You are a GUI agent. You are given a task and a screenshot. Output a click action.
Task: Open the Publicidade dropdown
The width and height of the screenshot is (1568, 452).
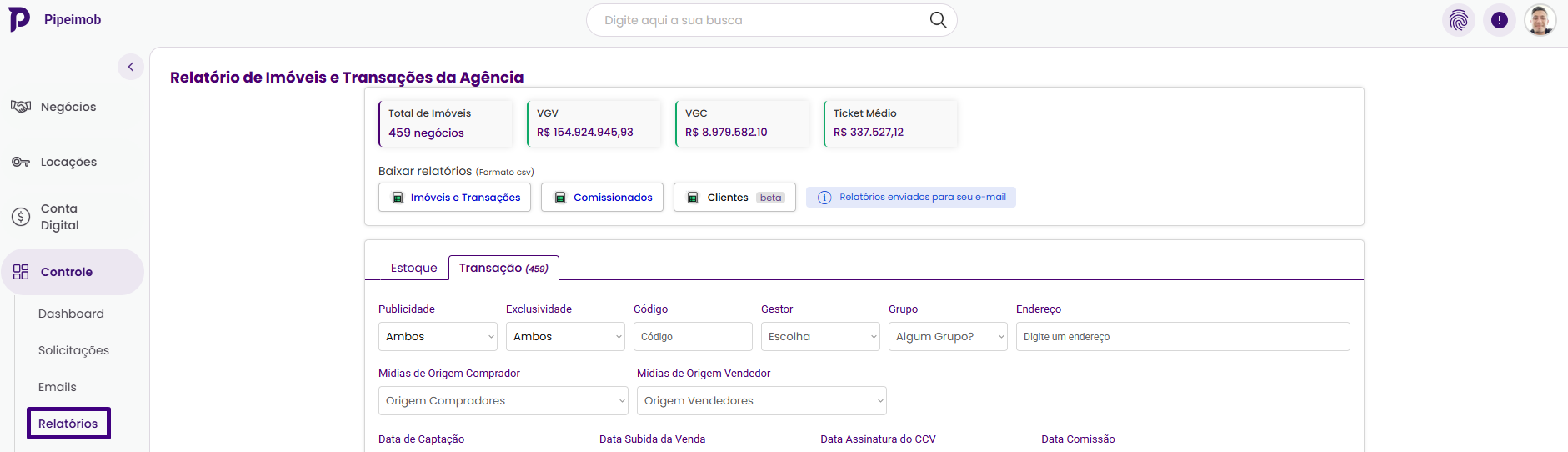point(438,337)
